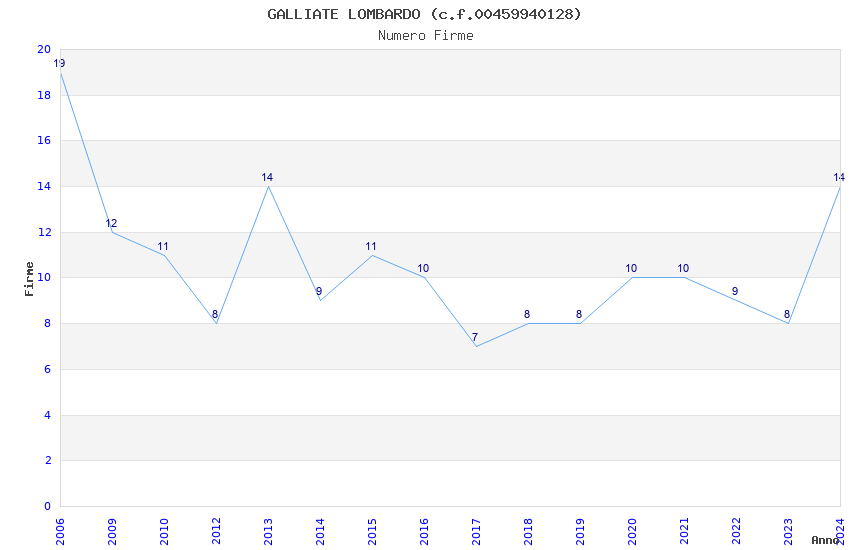Click x-axis year label 2013
The width and height of the screenshot is (850, 550).
click(x=268, y=531)
